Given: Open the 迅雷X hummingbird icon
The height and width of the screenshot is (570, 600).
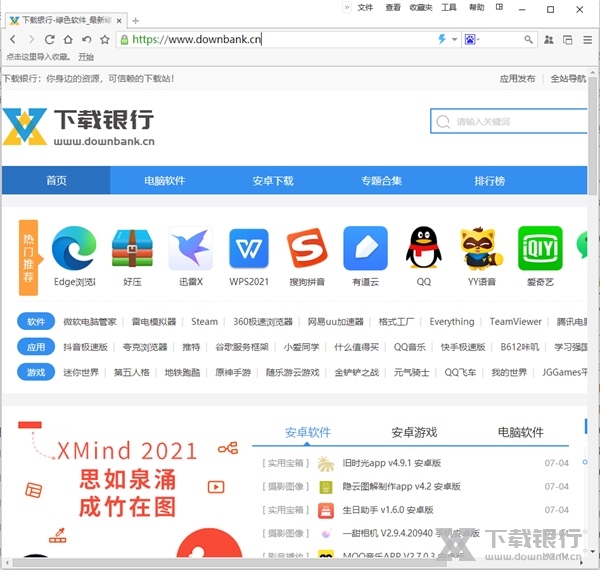Looking at the screenshot, I should click(191, 248).
